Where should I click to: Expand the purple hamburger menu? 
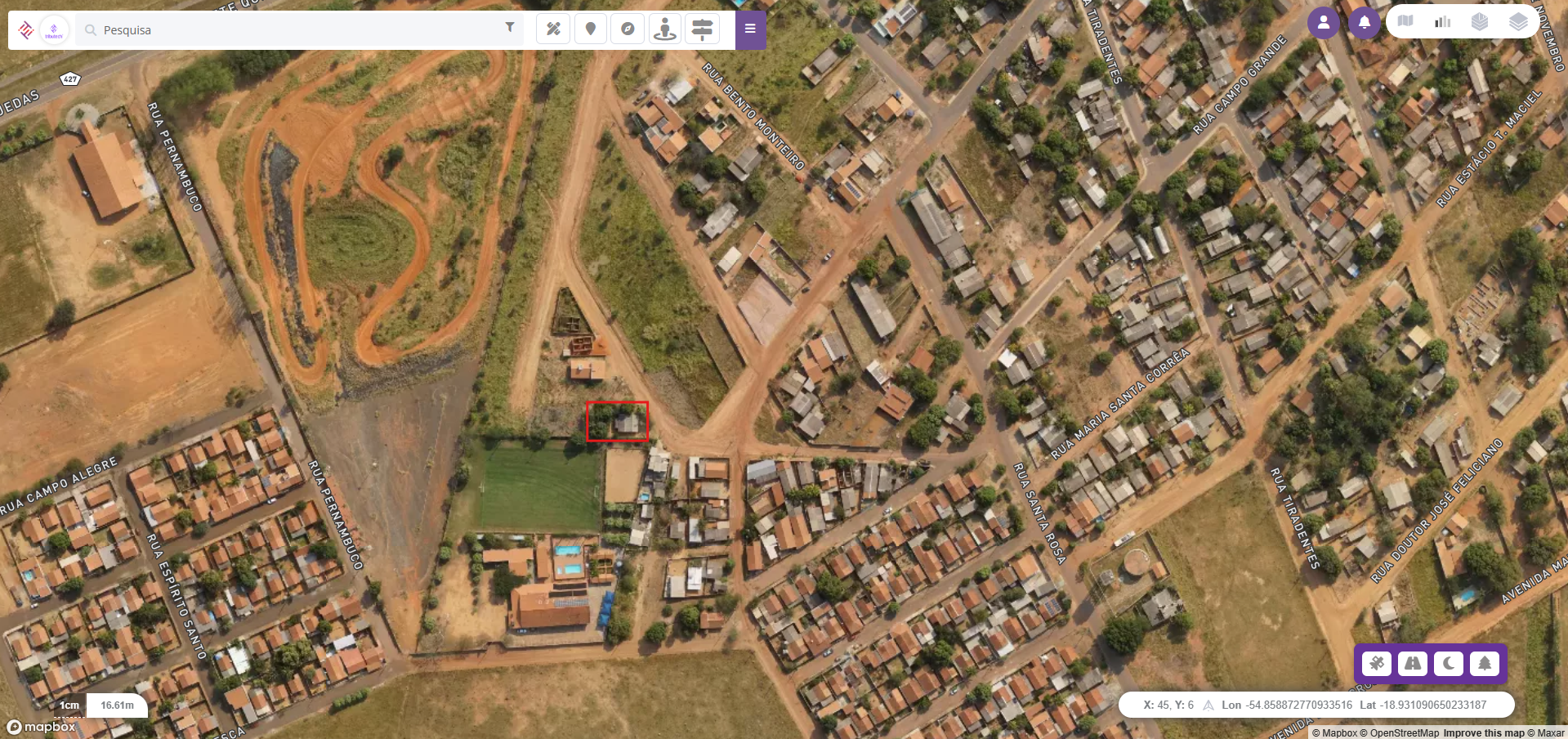750,29
